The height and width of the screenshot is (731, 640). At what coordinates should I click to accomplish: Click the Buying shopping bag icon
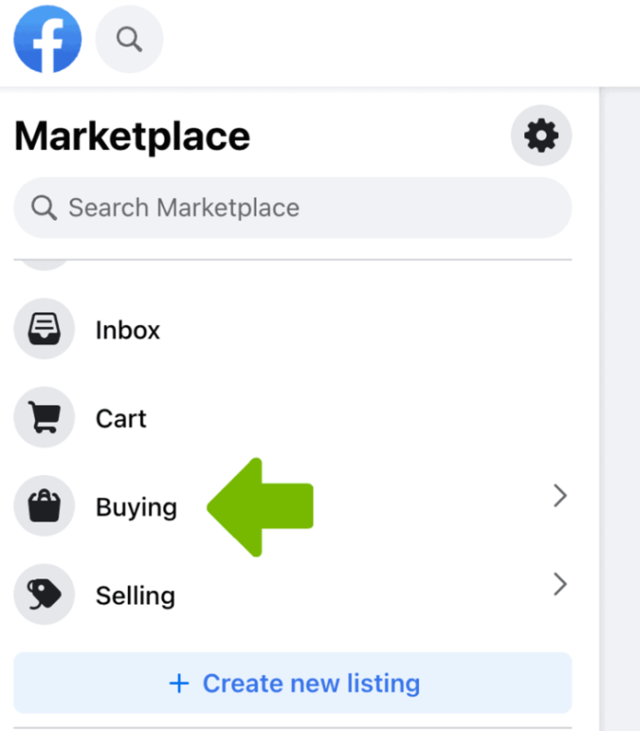(44, 507)
